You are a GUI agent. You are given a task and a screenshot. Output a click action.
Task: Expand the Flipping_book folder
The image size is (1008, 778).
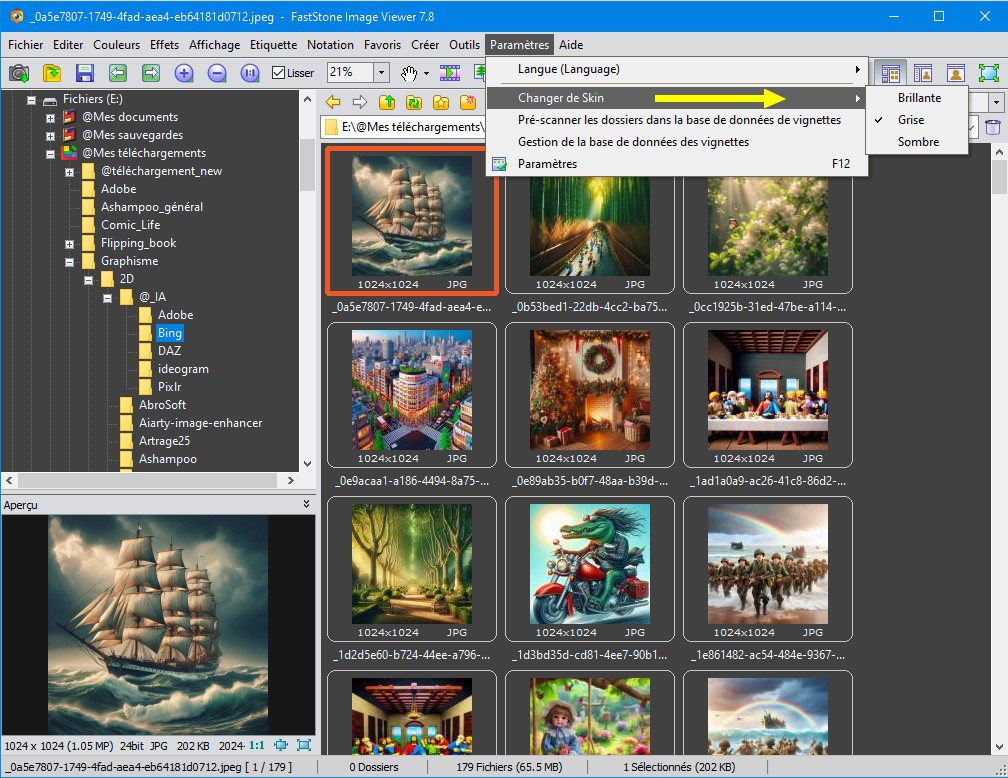point(69,244)
